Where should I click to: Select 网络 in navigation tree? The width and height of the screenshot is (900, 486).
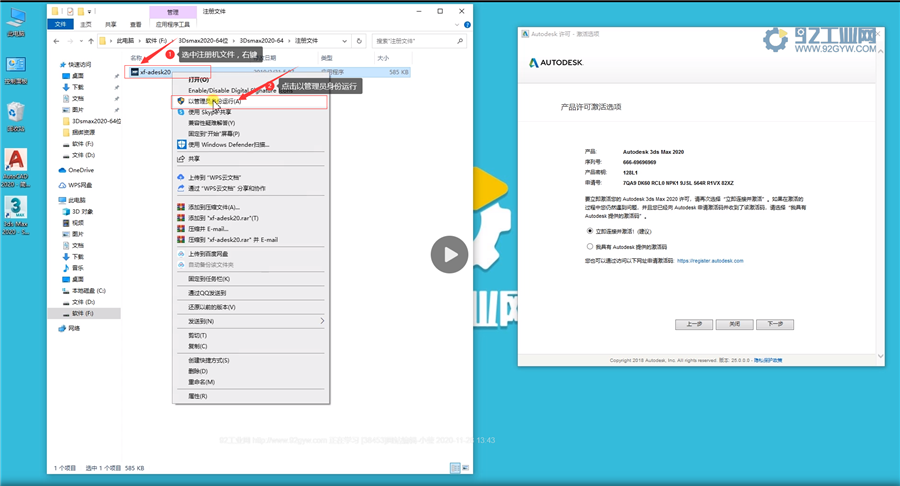point(73,328)
